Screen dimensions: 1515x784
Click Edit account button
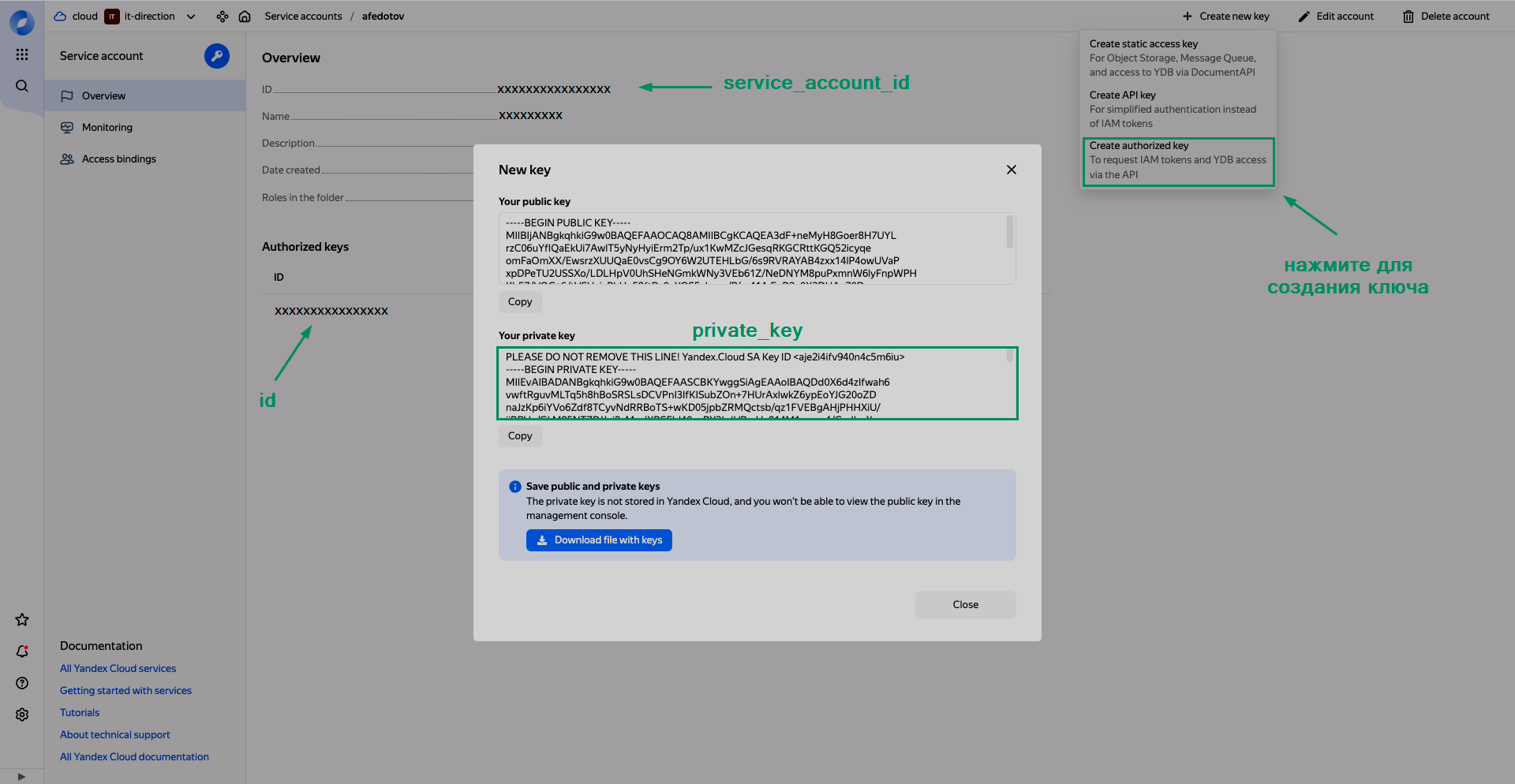[1336, 16]
